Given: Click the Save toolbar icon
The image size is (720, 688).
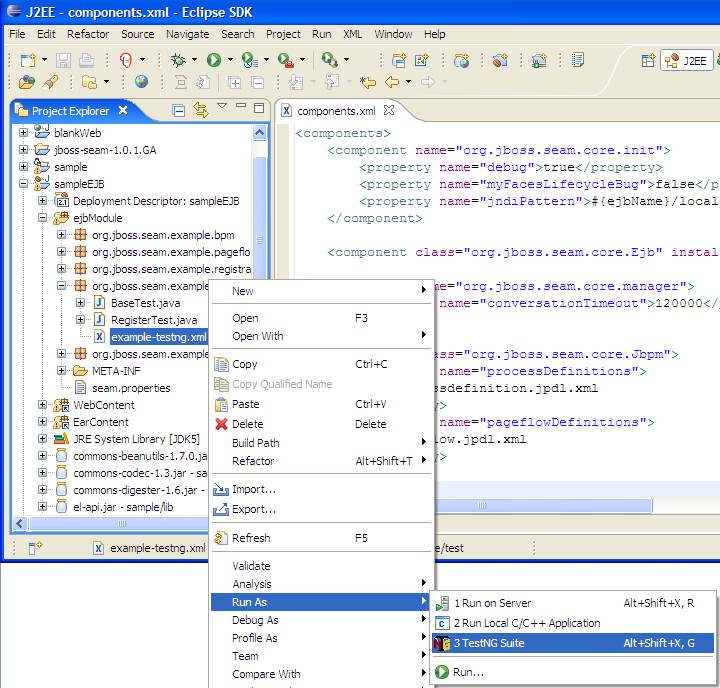Looking at the screenshot, I should pyautogui.click(x=63, y=60).
